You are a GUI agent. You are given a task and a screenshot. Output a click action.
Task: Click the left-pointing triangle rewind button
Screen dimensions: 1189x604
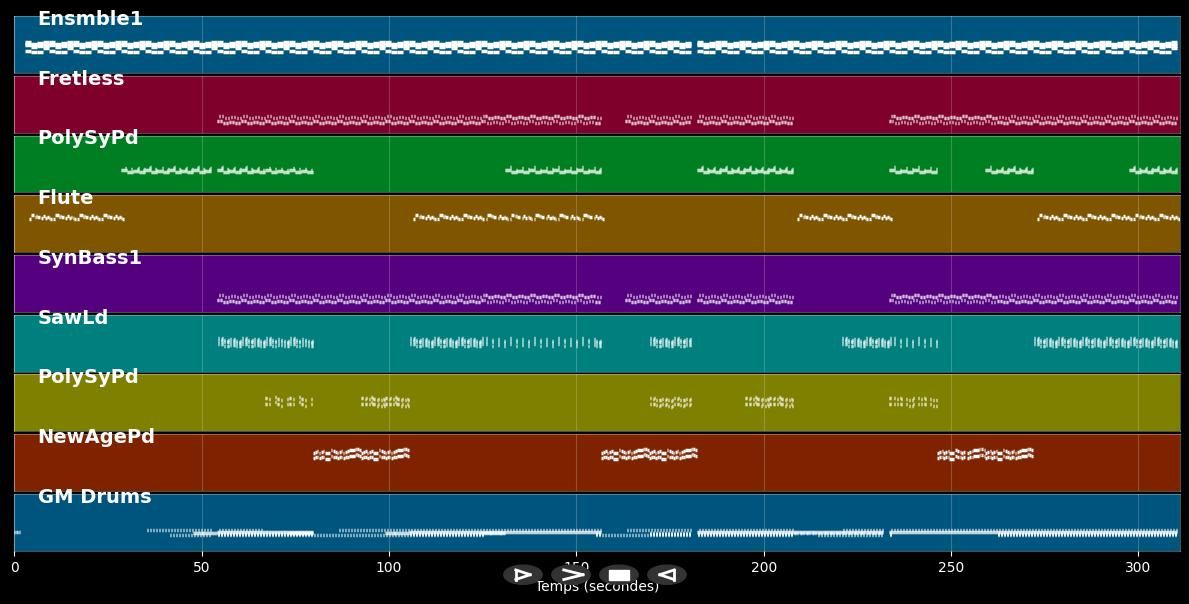(x=666, y=575)
